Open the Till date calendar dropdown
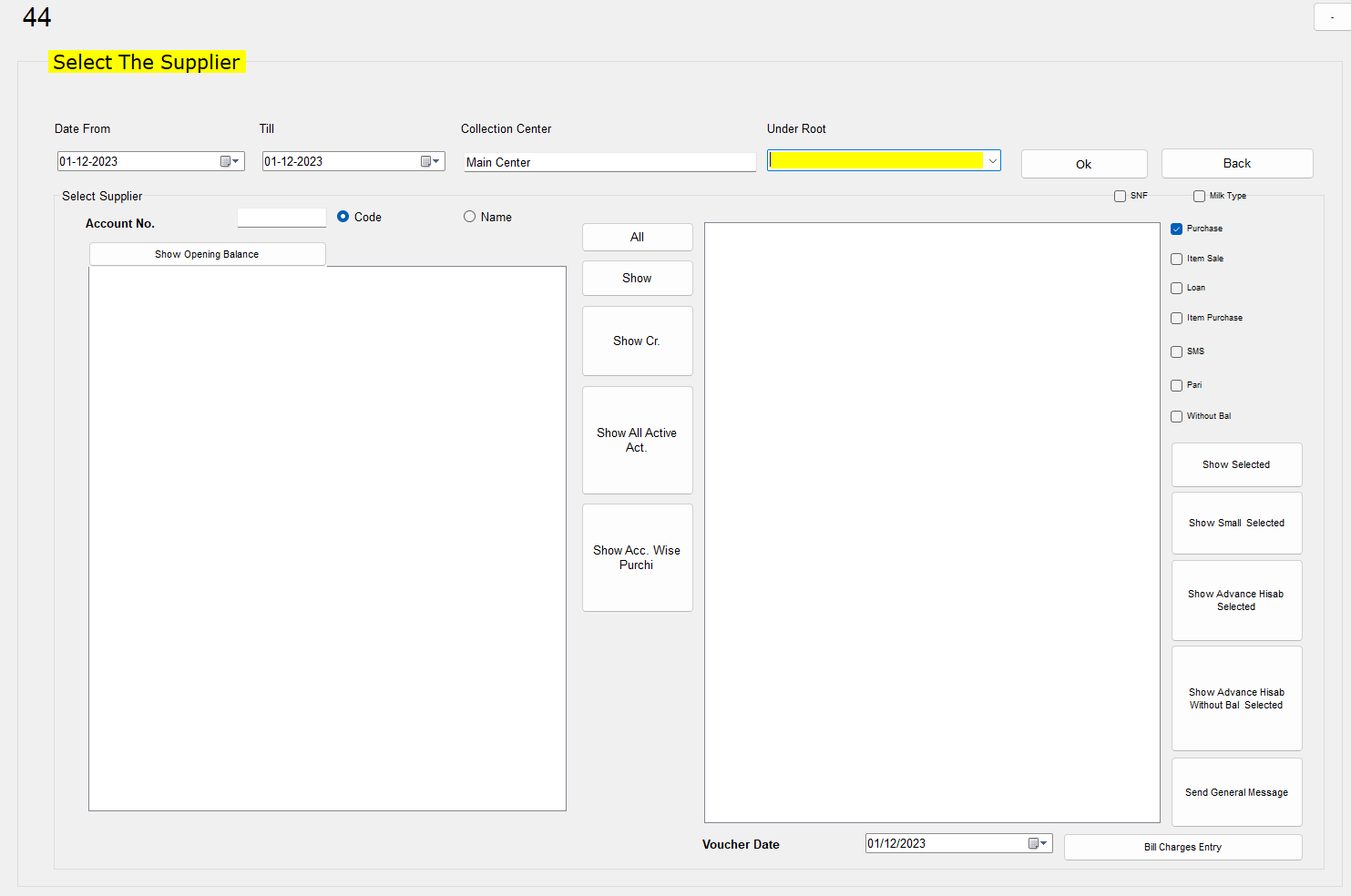The width and height of the screenshot is (1351, 896). 430,161
